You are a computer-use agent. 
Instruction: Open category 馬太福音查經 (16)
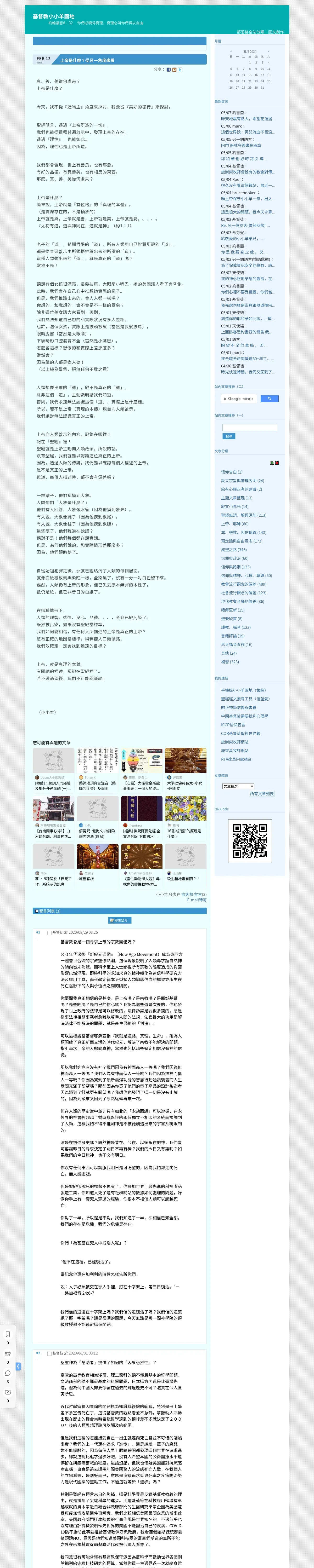[x=237, y=645]
